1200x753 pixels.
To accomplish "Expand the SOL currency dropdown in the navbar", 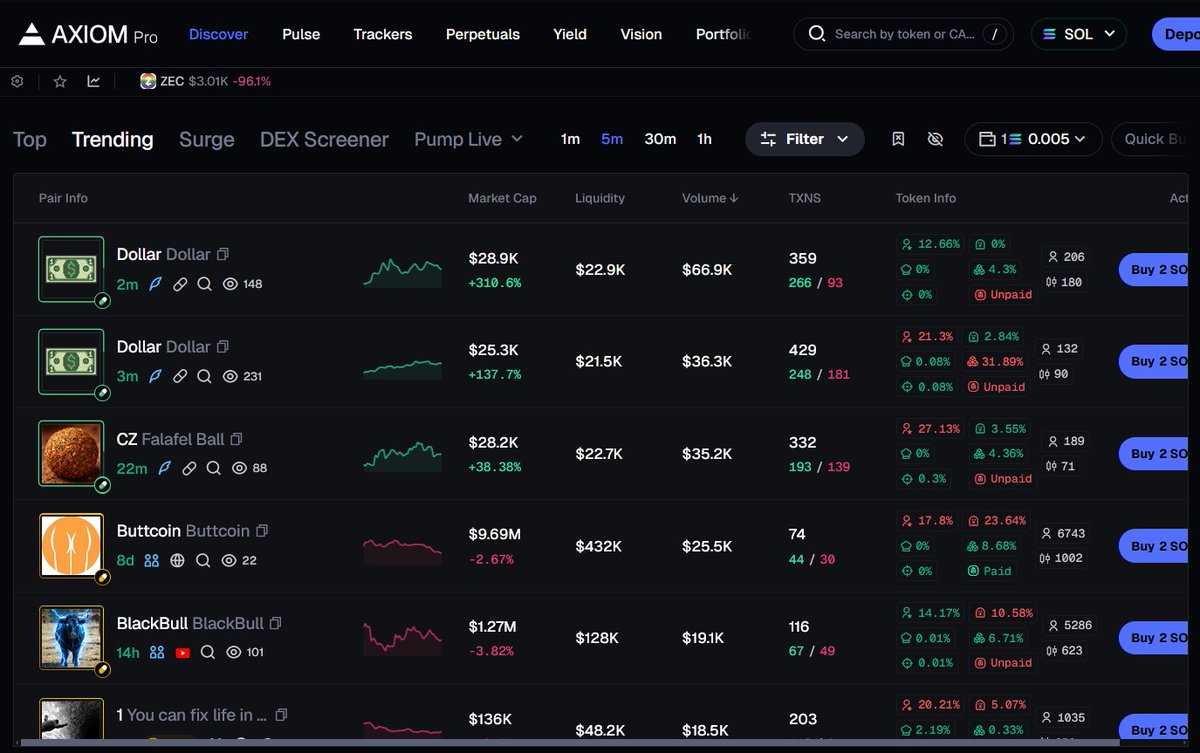I will (1078, 33).
